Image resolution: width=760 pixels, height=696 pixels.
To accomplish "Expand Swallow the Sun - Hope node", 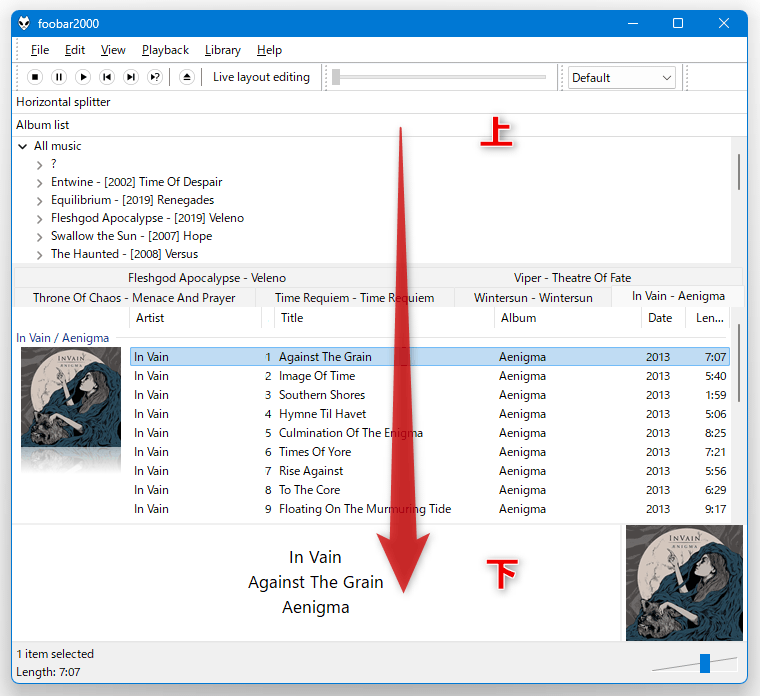I will tap(40, 237).
